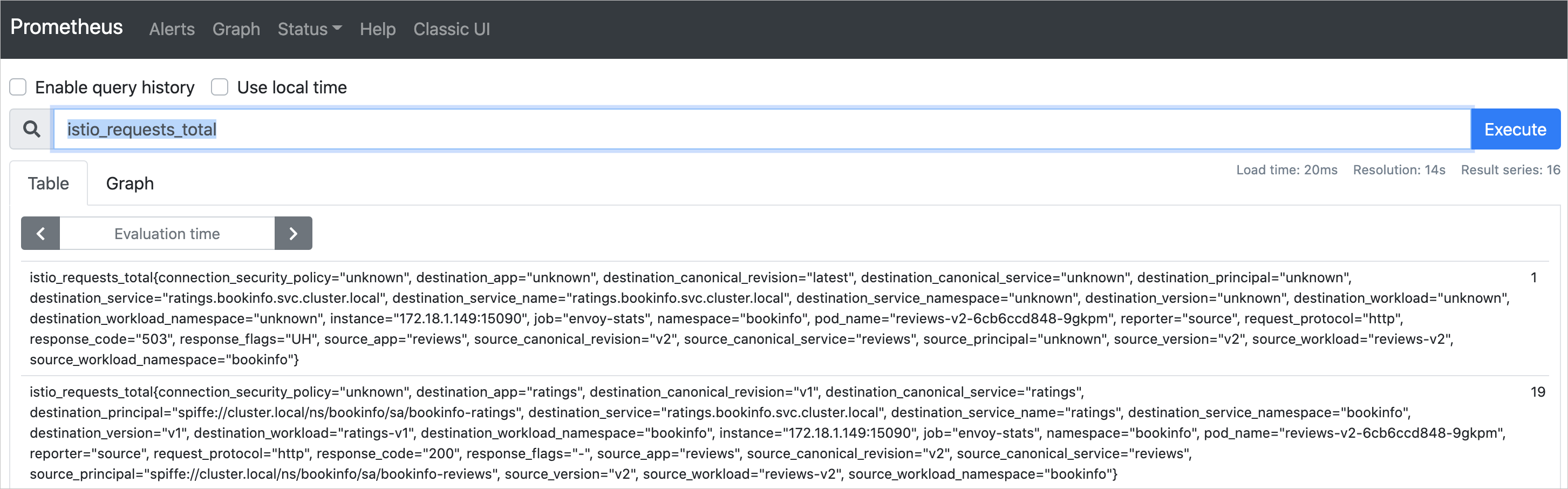Open the Status dropdown menu

coord(309,29)
